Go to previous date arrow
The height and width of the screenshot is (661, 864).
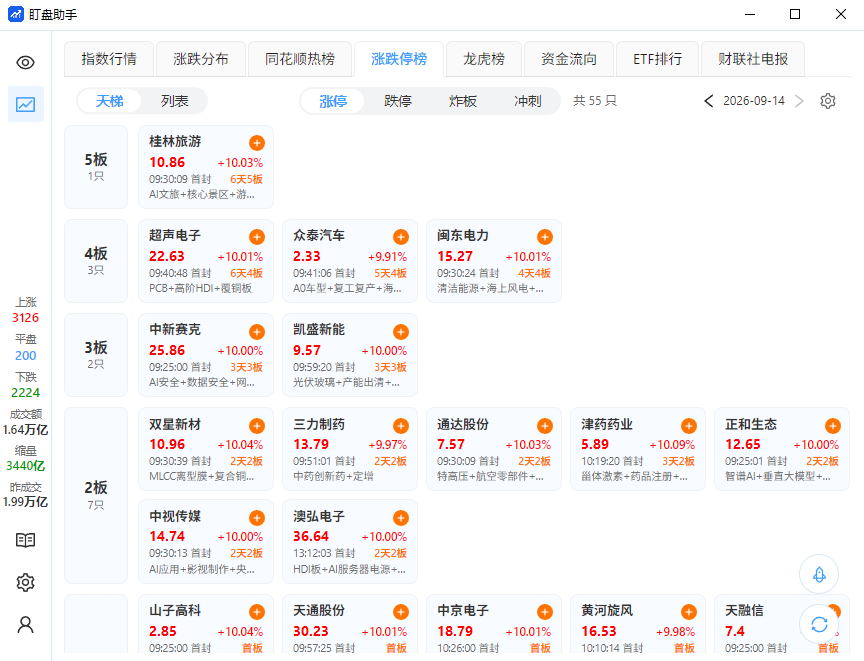coord(709,101)
